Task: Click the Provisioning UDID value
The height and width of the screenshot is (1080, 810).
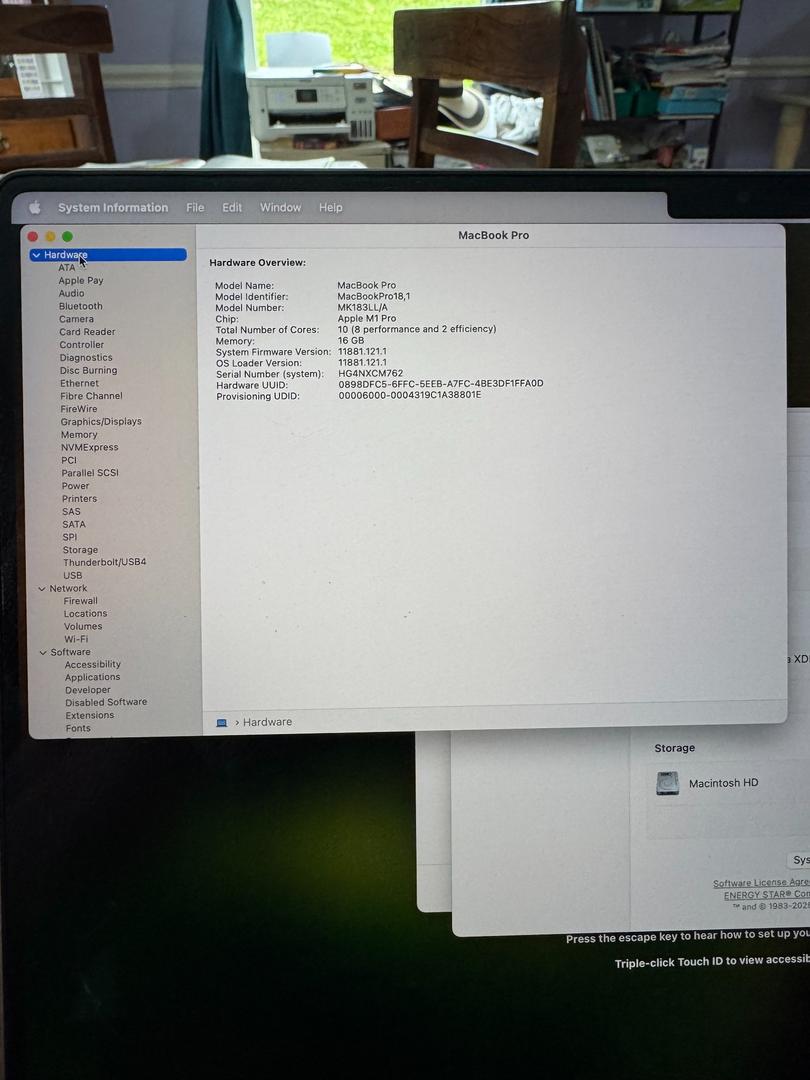Action: [410, 395]
